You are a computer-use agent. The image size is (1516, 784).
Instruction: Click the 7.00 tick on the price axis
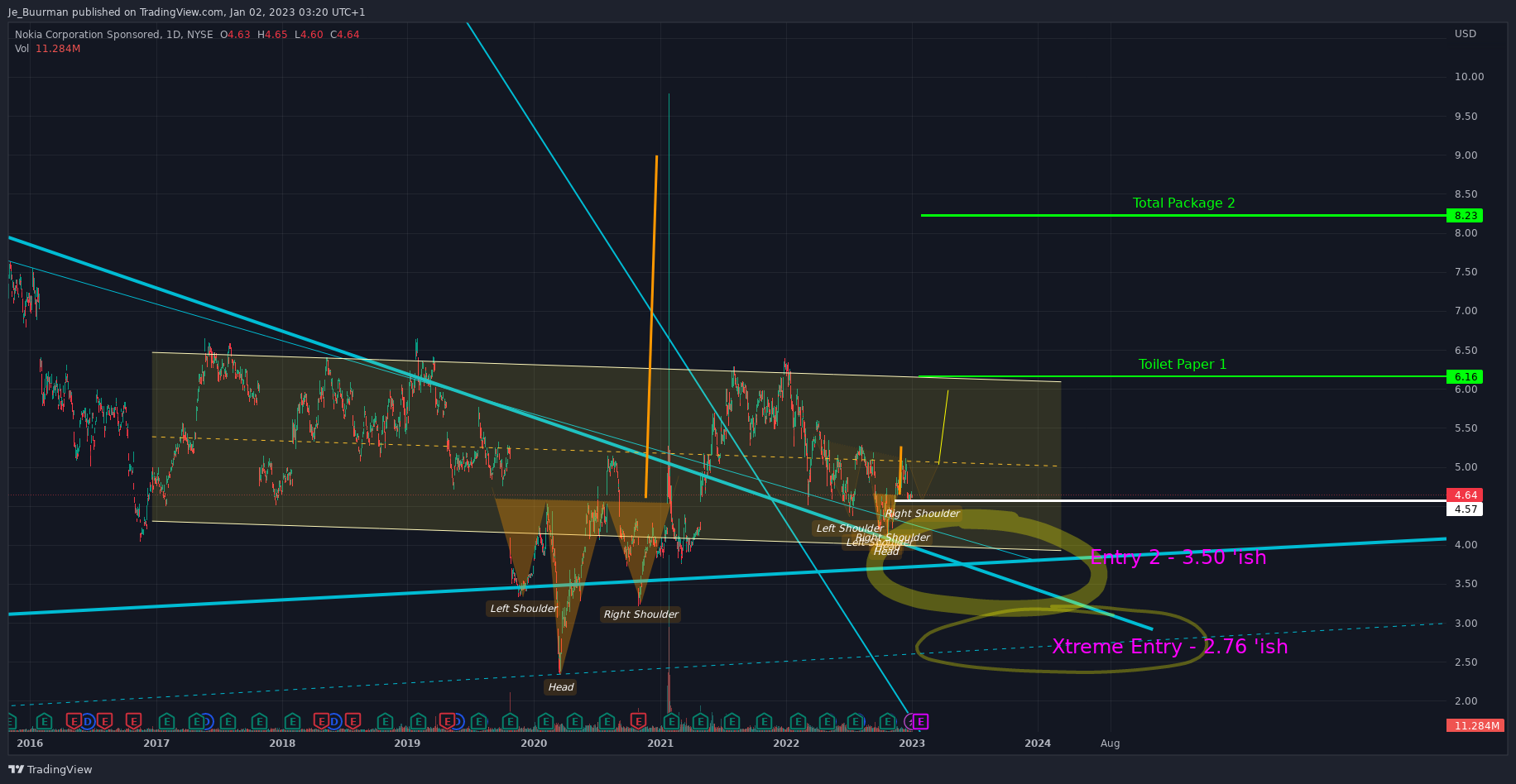click(x=1466, y=311)
